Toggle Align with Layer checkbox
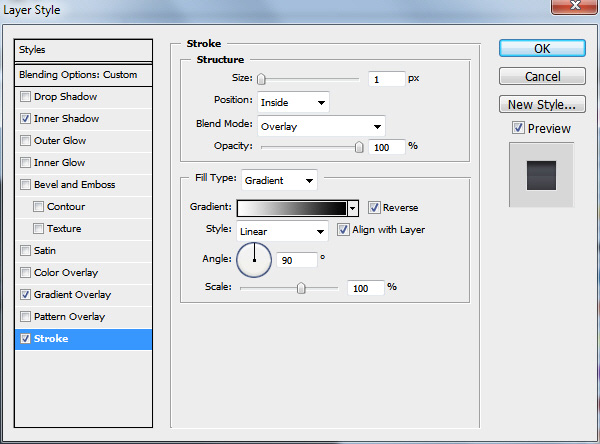The width and height of the screenshot is (600, 444). point(343,230)
